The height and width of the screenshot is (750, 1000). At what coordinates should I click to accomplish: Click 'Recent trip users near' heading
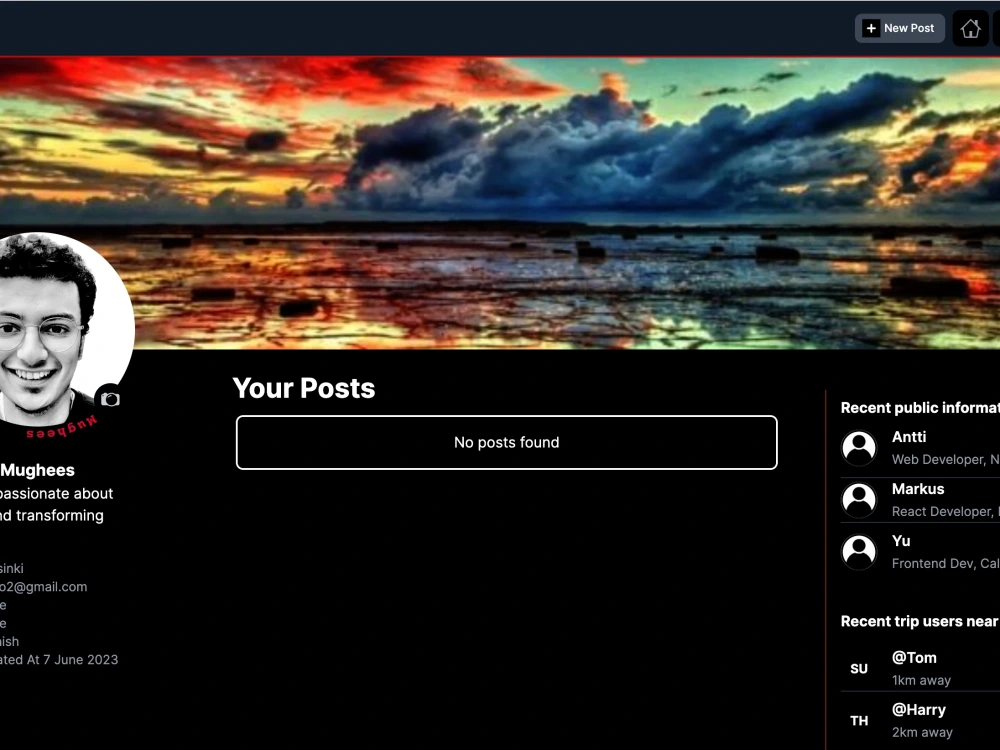(x=920, y=621)
